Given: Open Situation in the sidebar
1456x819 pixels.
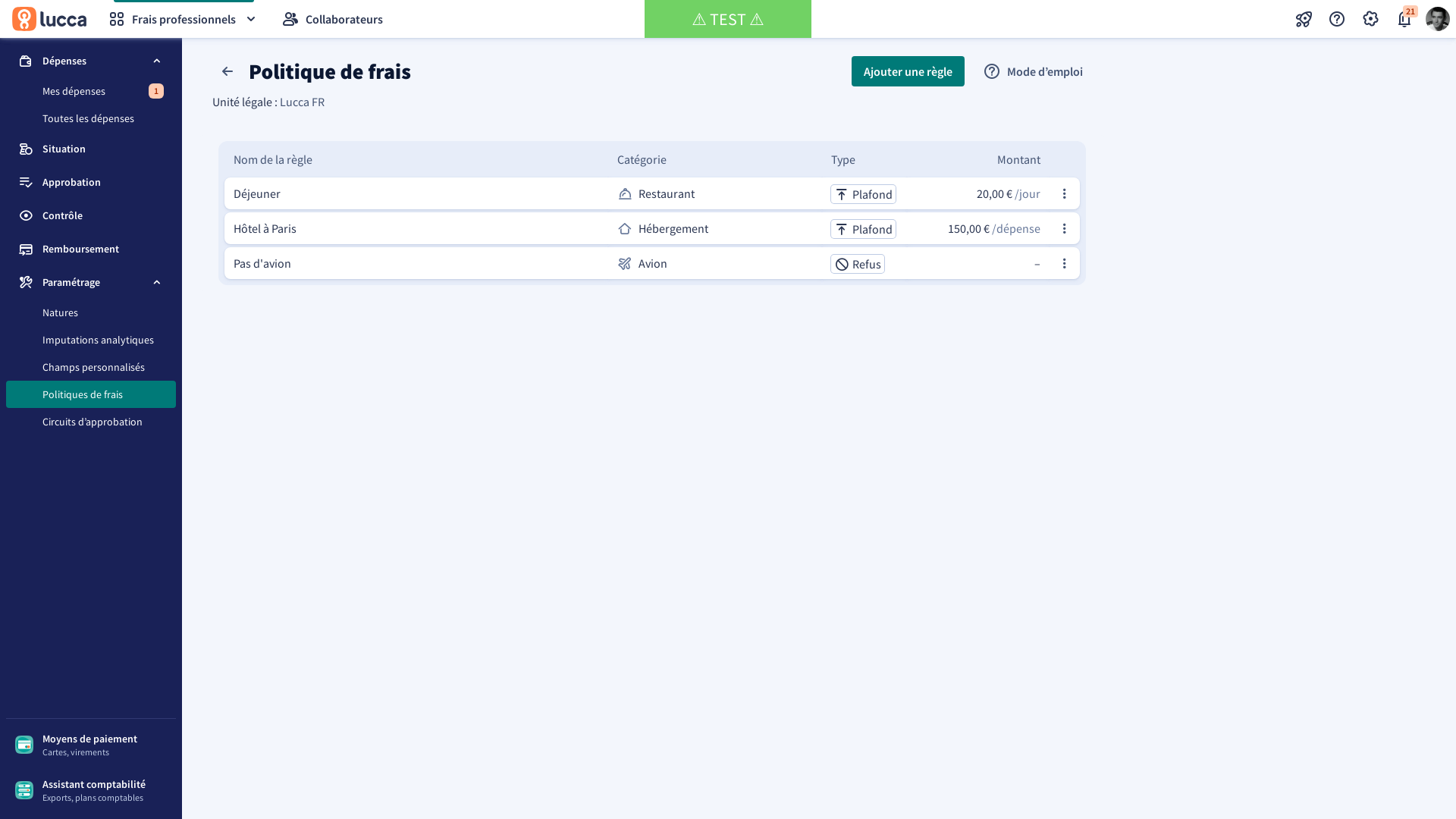Looking at the screenshot, I should (91, 149).
